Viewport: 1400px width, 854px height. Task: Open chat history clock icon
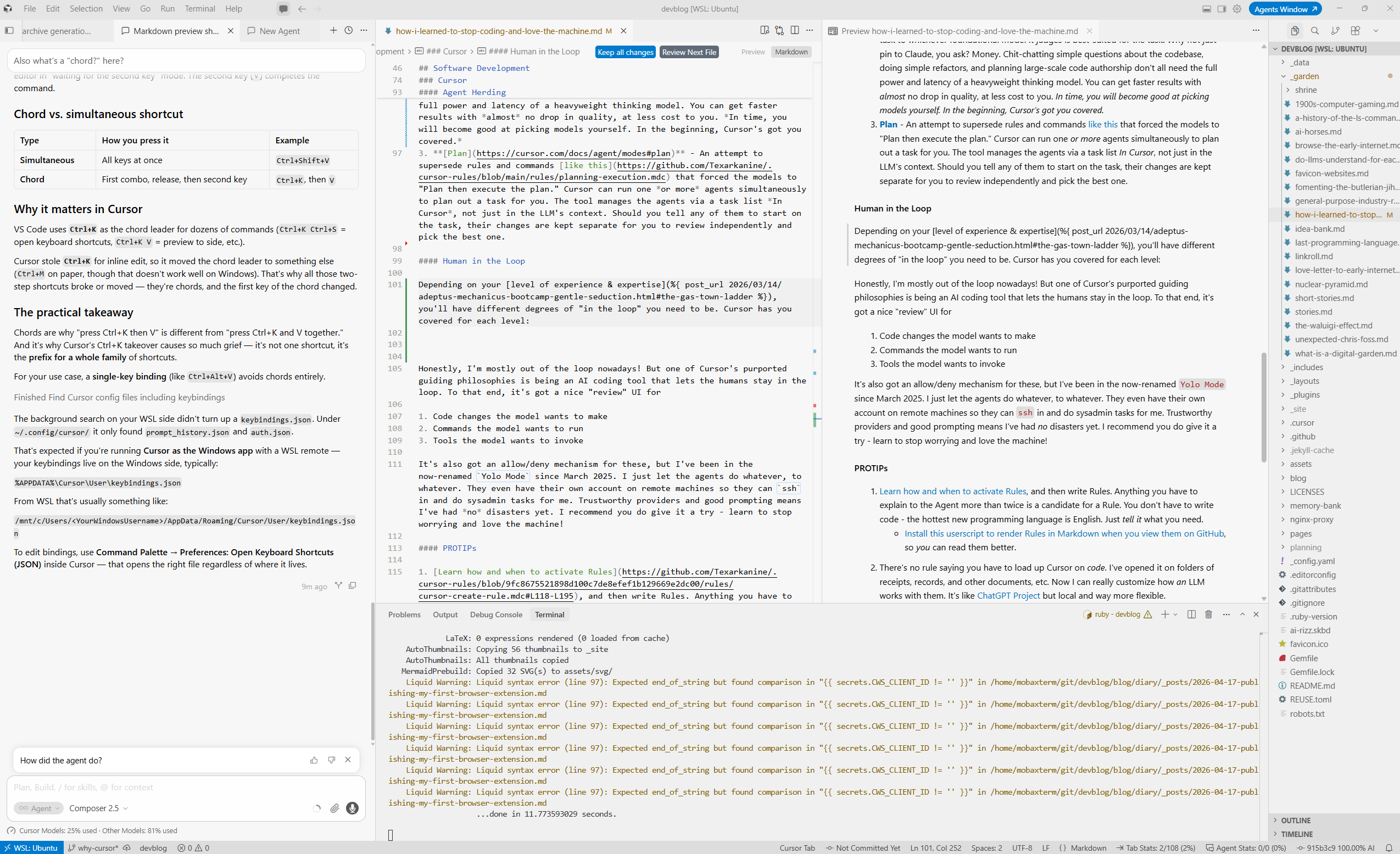(x=349, y=31)
